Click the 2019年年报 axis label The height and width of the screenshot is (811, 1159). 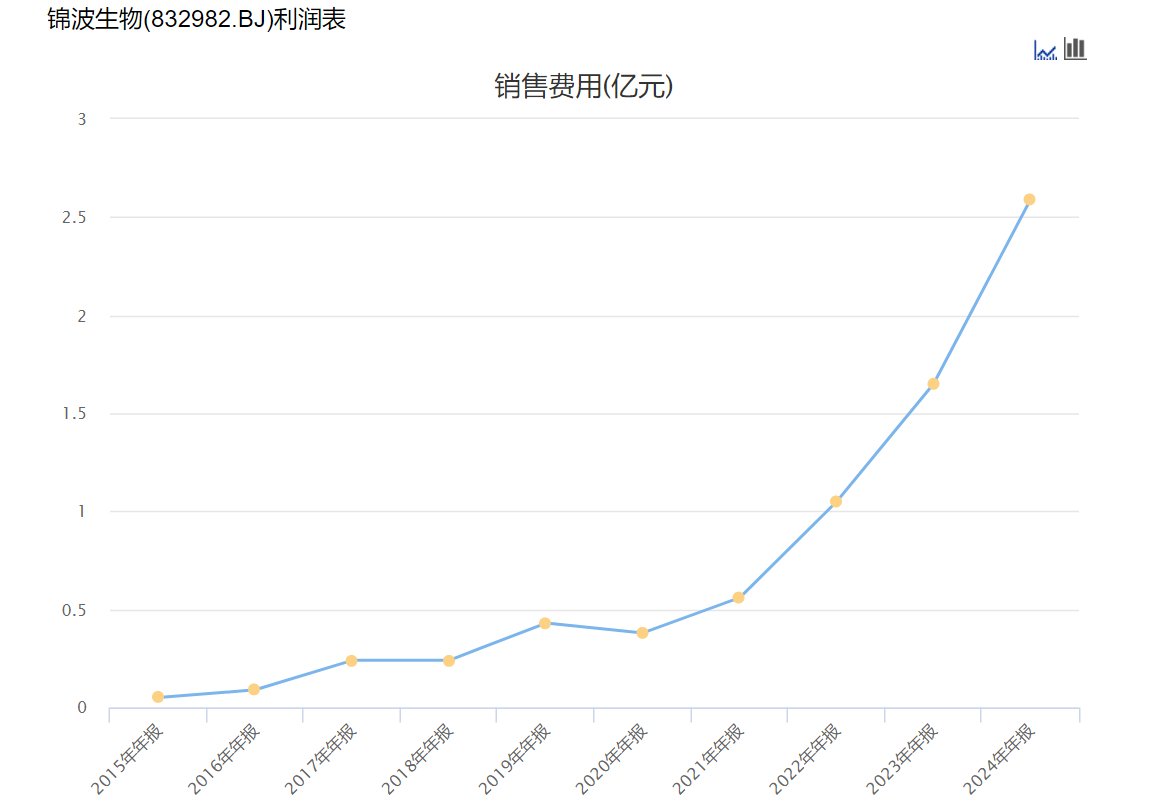tap(514, 760)
